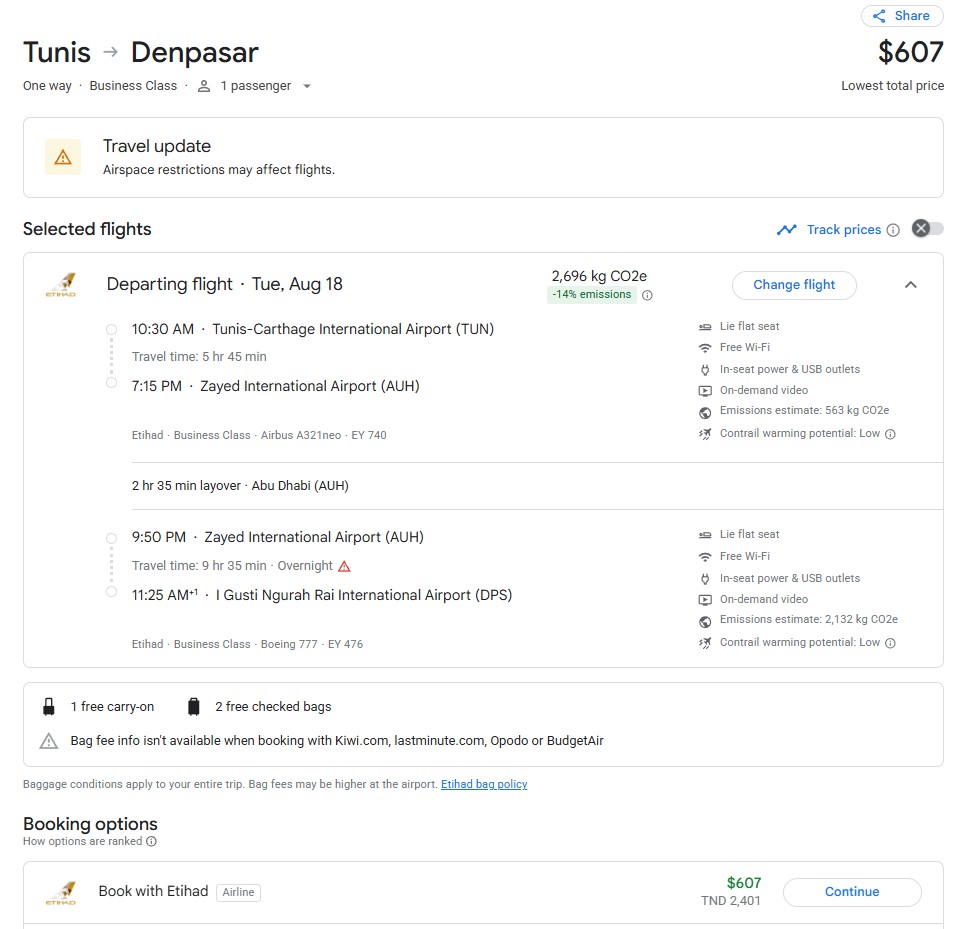Open contrail warming info for EY 476

[890, 643]
